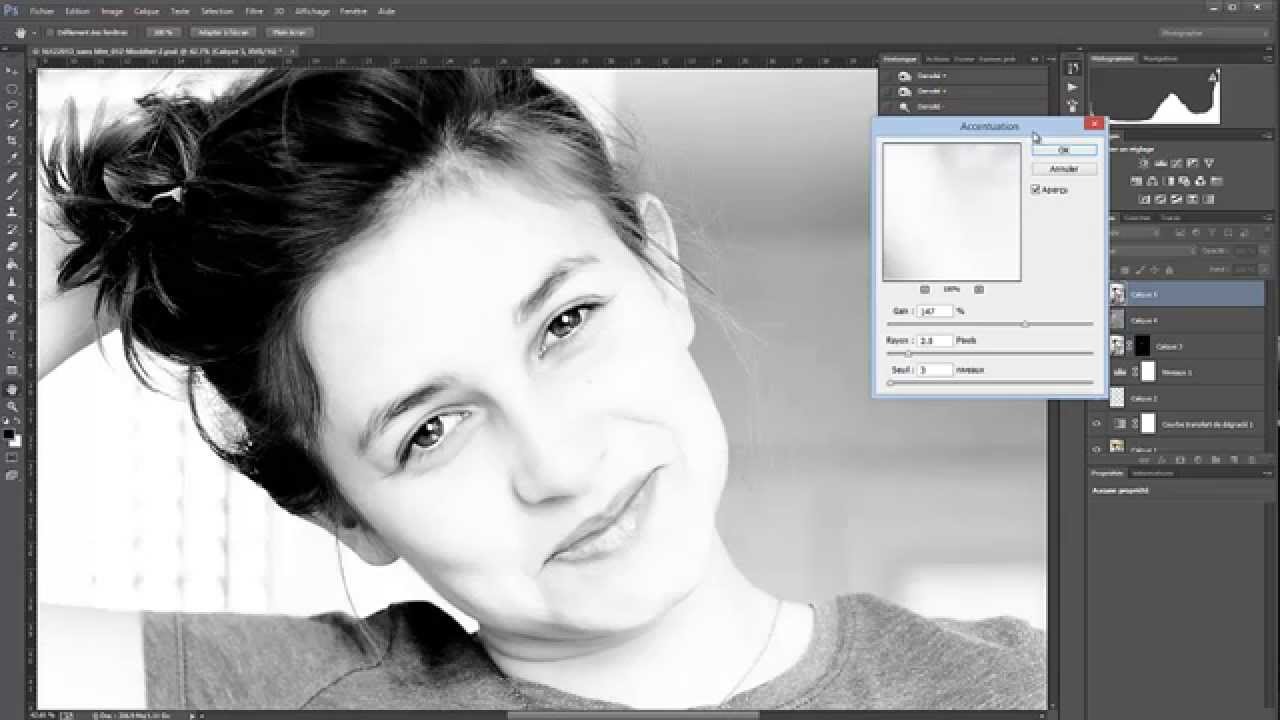Click the Adapter à l'écran button
1280x720 pixels.
tap(224, 32)
